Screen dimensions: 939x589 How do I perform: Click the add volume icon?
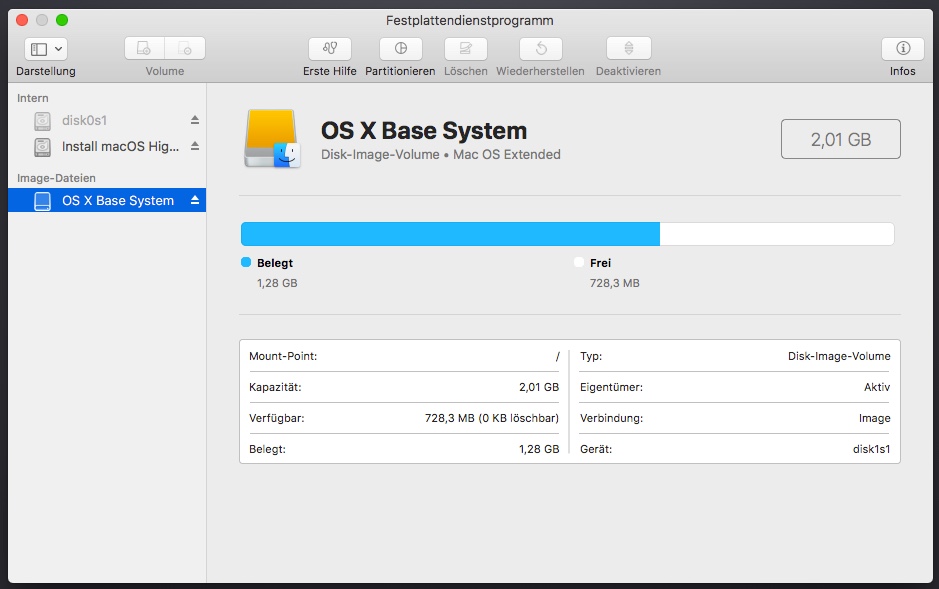click(144, 48)
